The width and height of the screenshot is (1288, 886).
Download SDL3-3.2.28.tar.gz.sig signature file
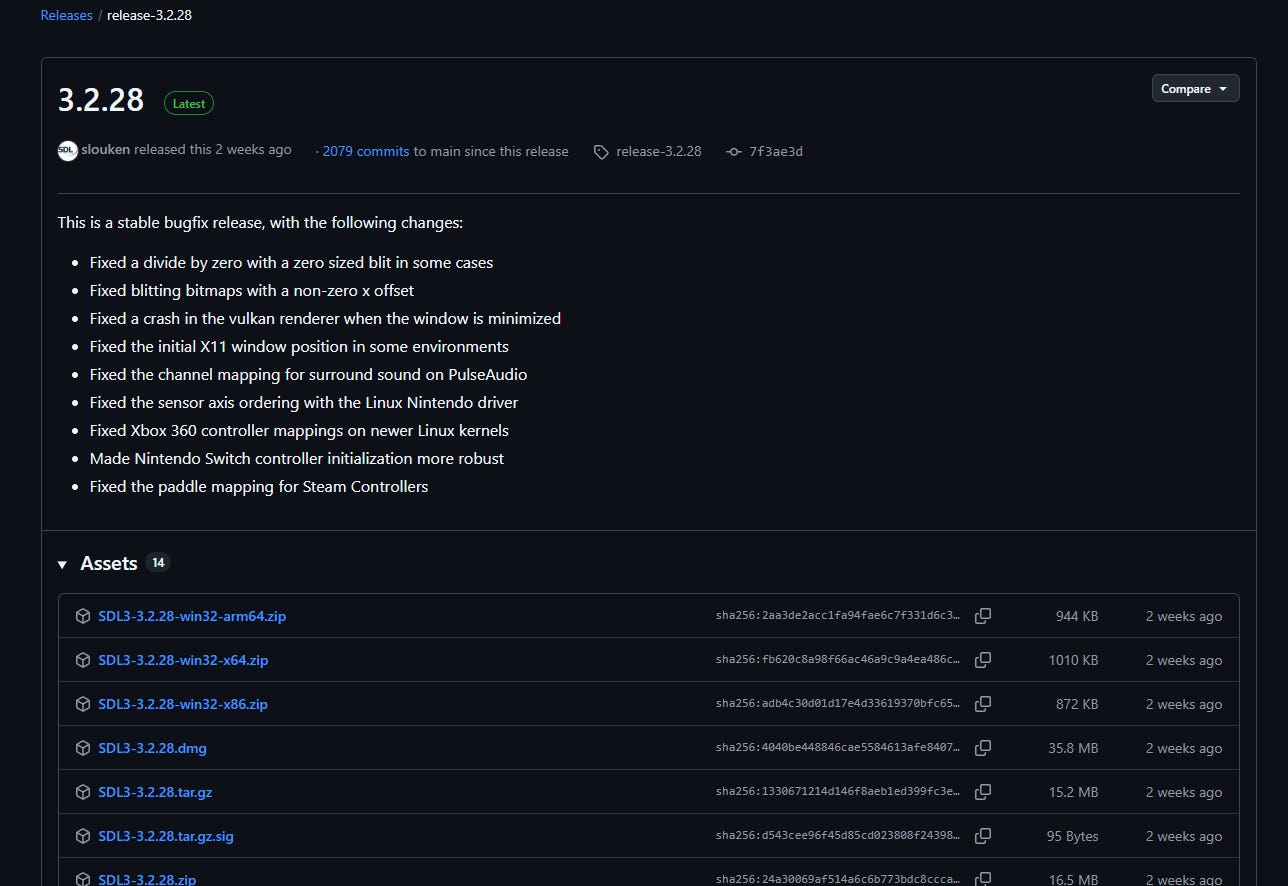click(166, 836)
